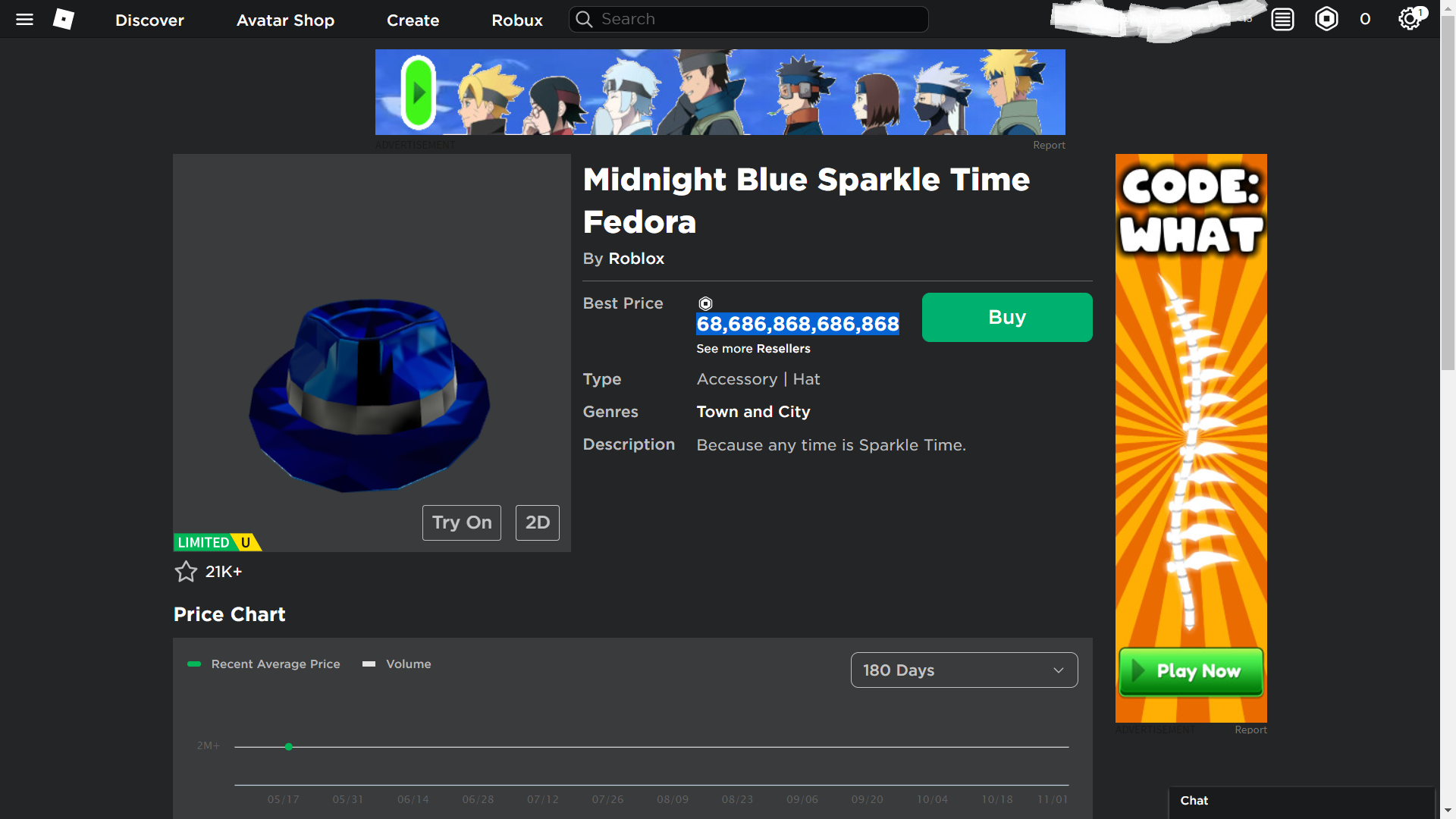1456x819 pixels.
Task: Expand the 180 Days timeframe dropdown
Action: tap(963, 670)
